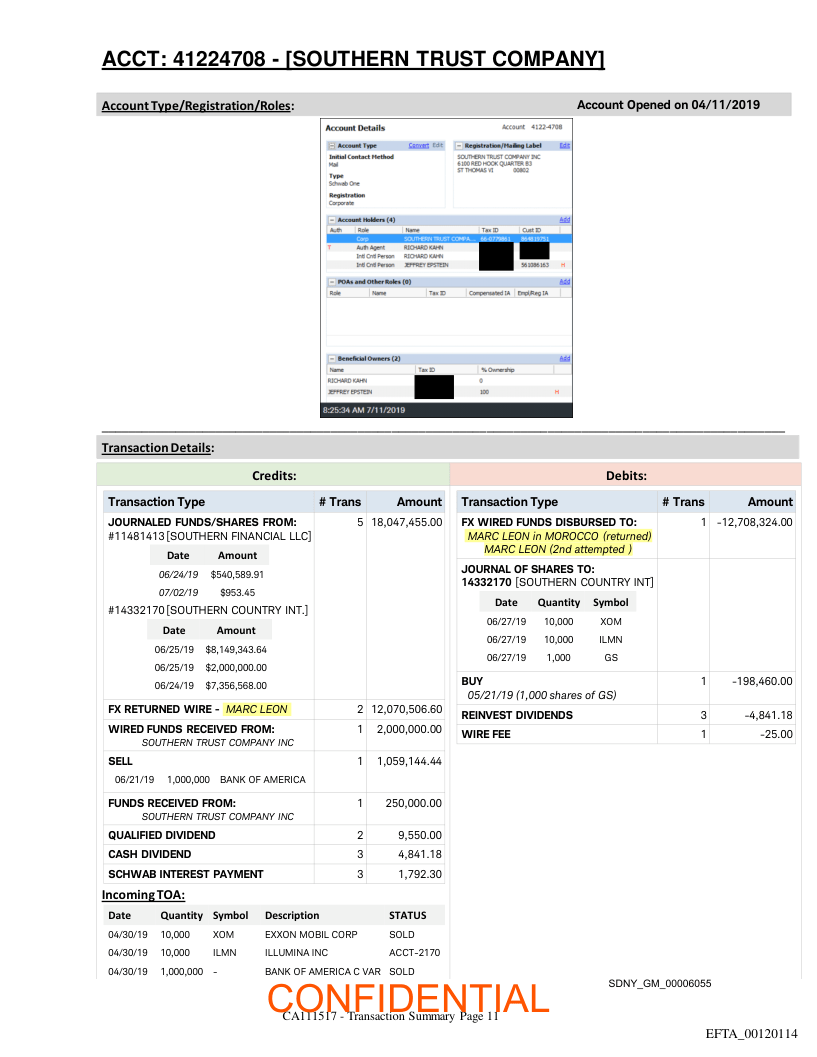
Task: Click the Credits section header
Action: tap(273, 476)
